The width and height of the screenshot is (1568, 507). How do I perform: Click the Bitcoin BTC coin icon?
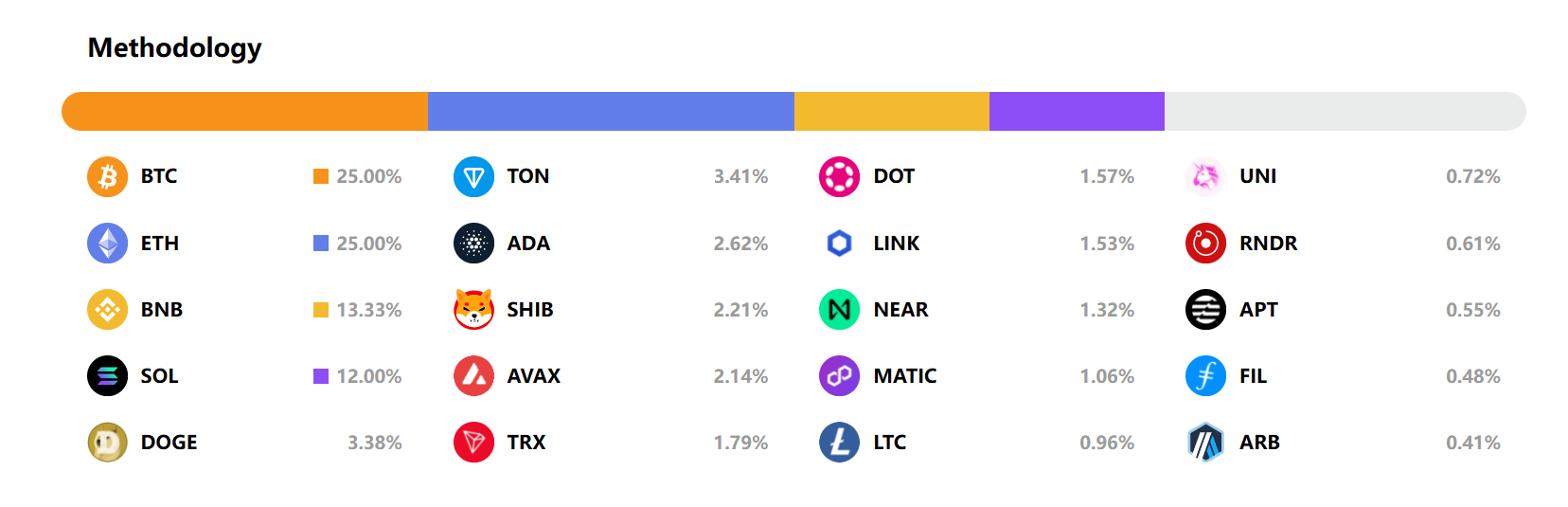pyautogui.click(x=107, y=177)
